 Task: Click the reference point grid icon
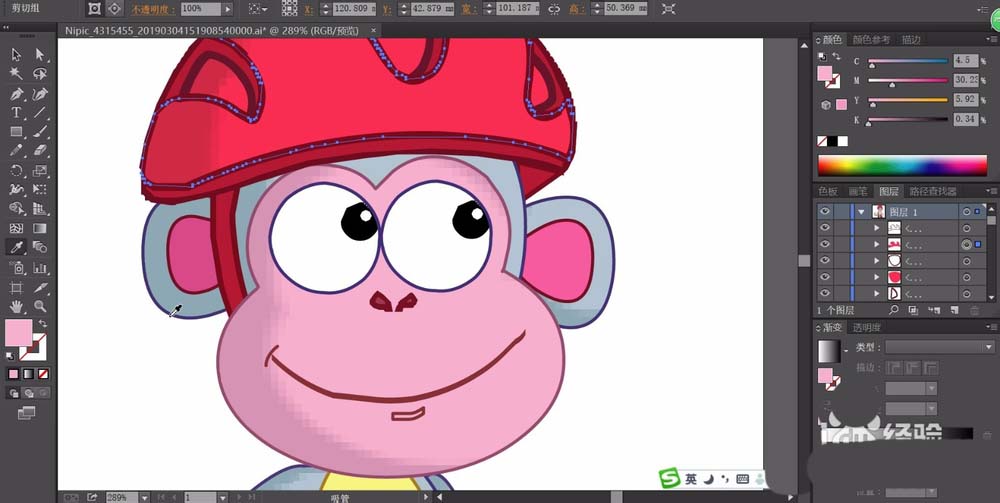coord(290,9)
